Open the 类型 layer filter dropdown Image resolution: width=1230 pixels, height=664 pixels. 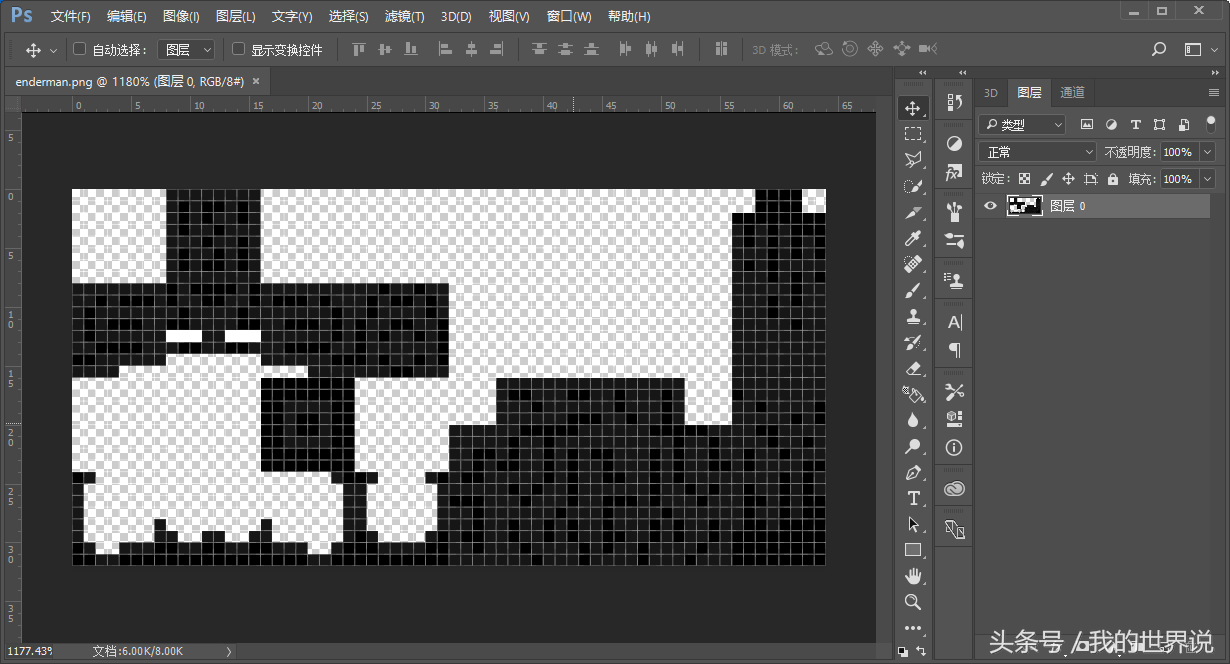pyautogui.click(x=1022, y=125)
